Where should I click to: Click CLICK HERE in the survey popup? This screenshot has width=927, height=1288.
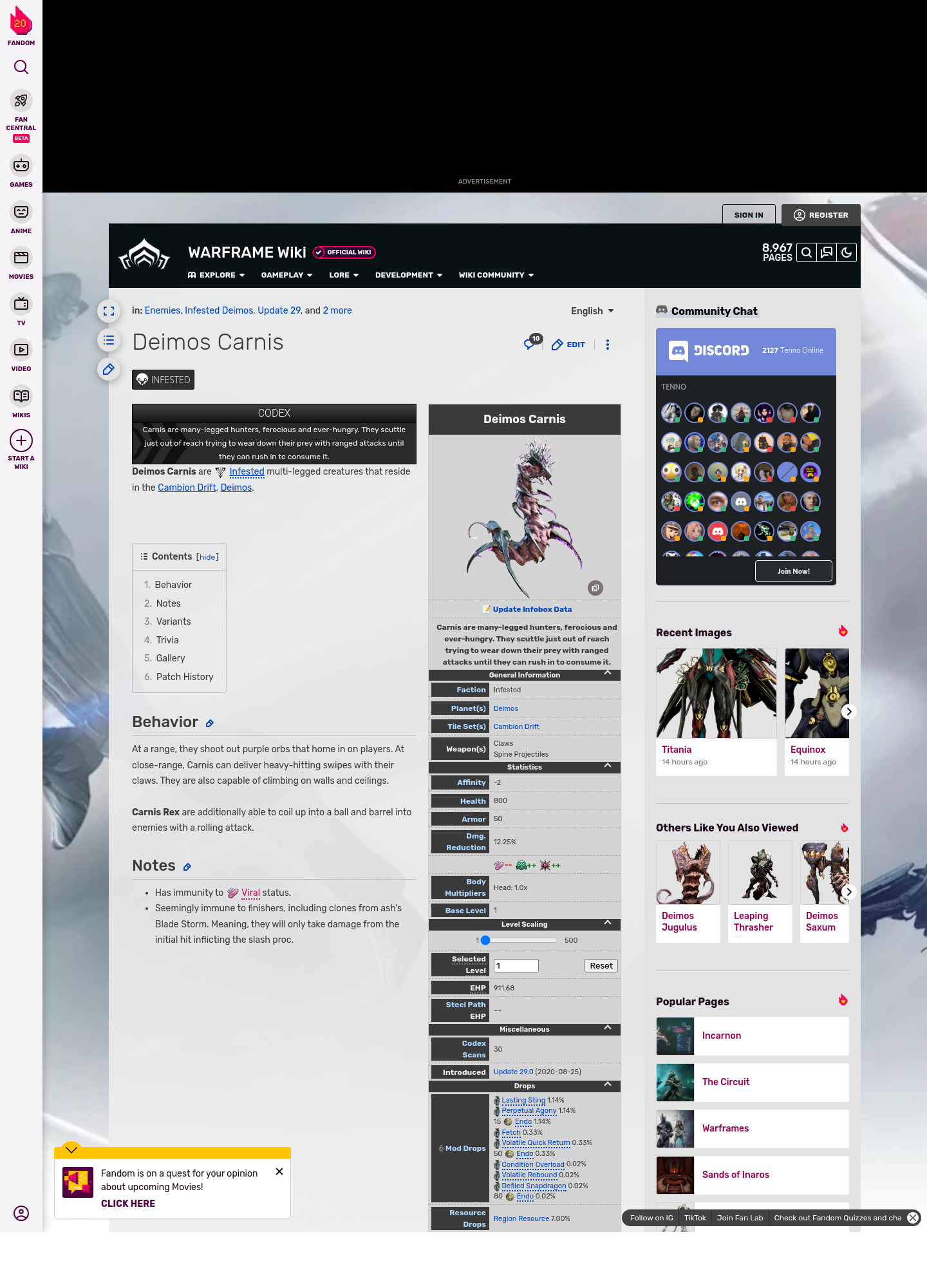click(x=128, y=1204)
